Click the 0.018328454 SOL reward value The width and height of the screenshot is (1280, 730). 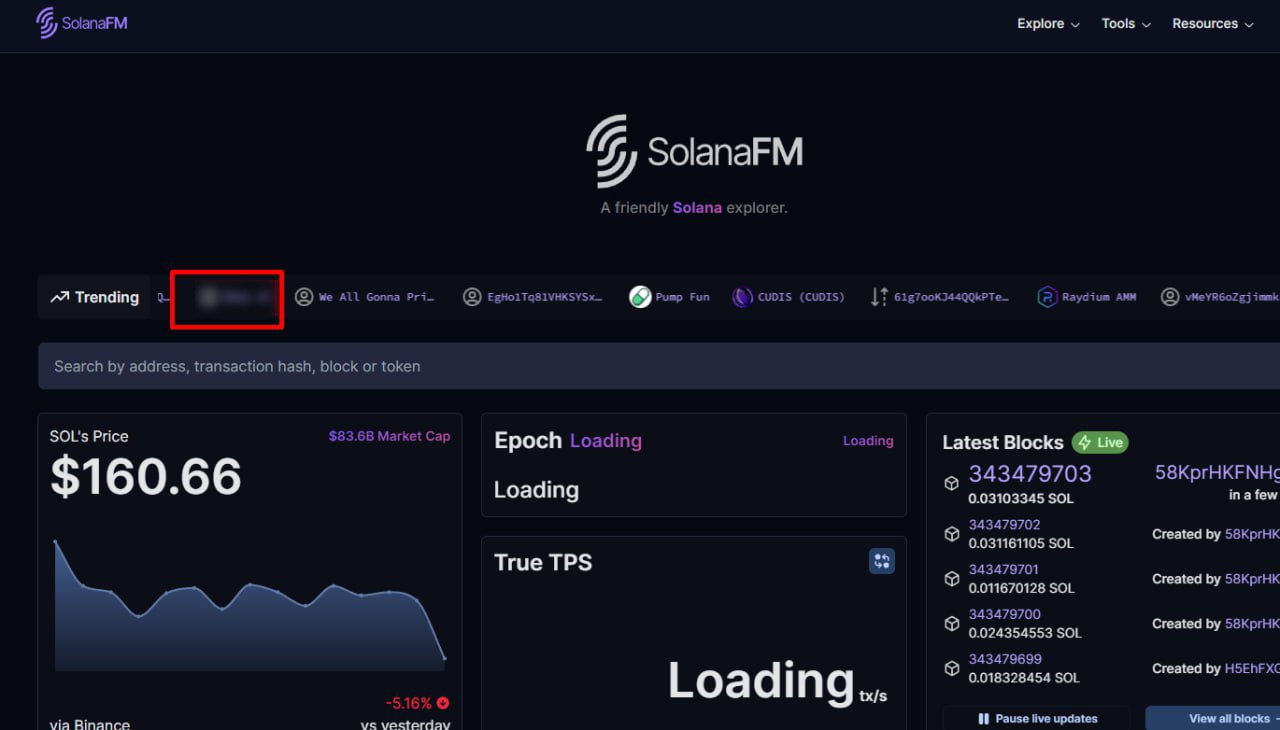pyautogui.click(x=1024, y=678)
